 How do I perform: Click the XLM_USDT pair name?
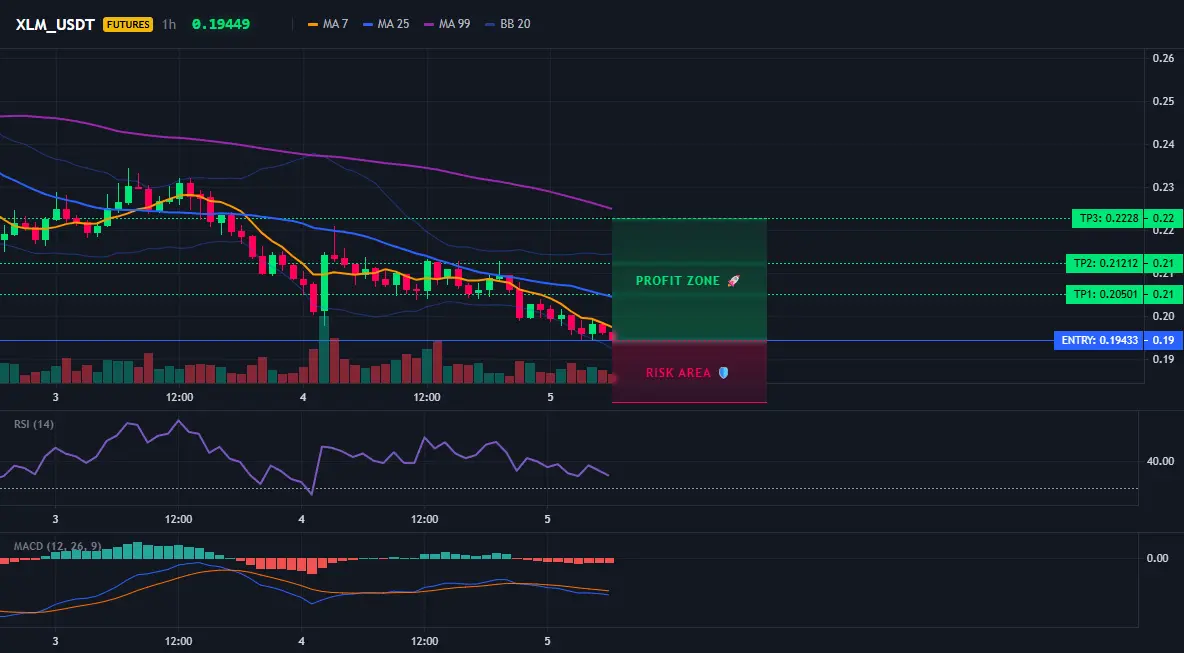(x=55, y=24)
